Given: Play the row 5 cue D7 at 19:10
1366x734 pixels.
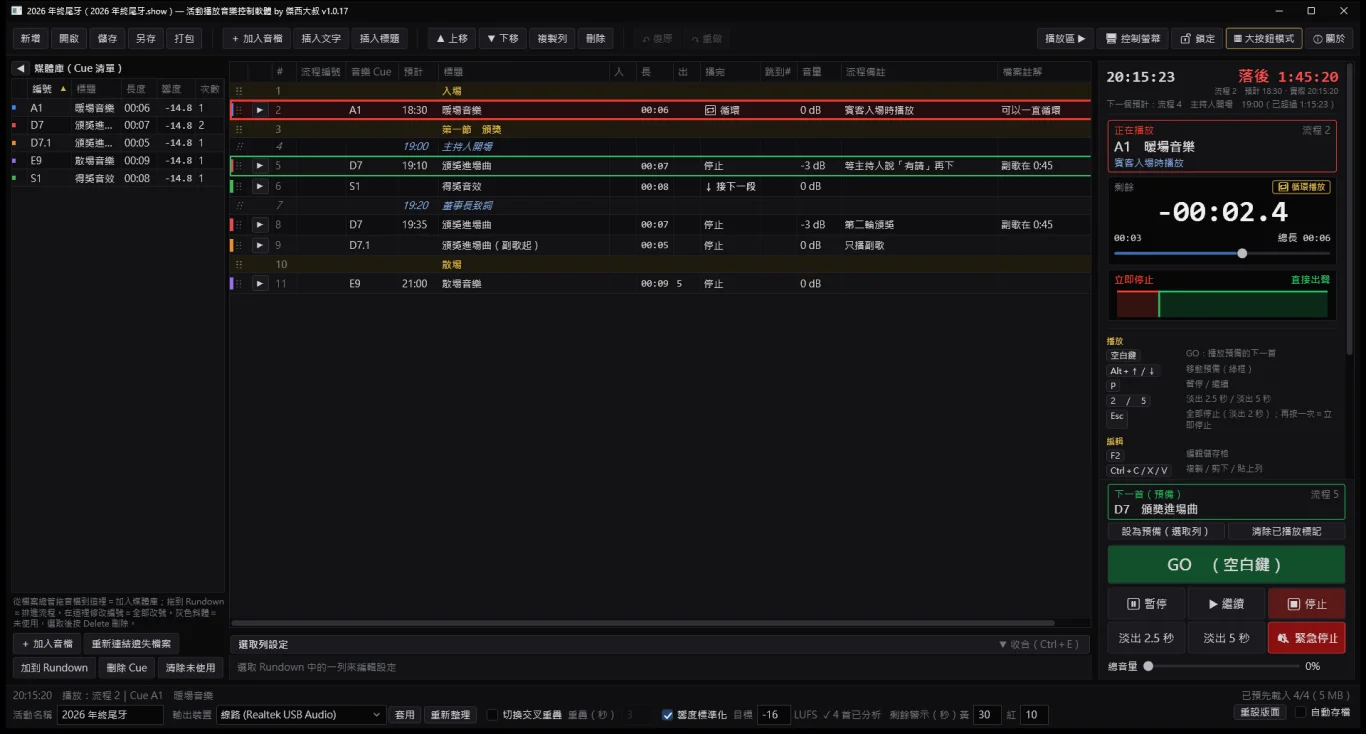Looking at the screenshot, I should coord(260,166).
